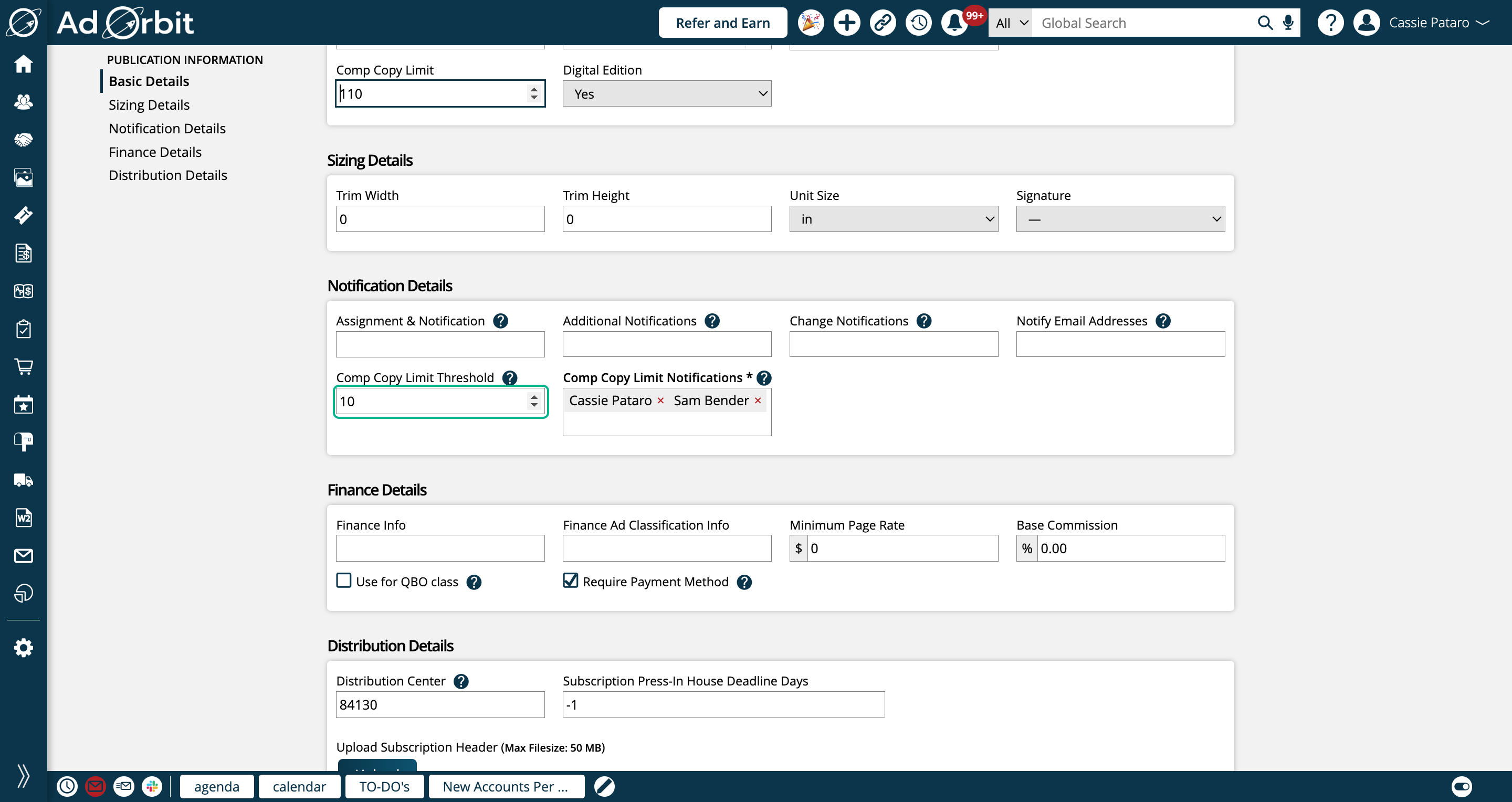Screen dimensions: 1512x802
Task: Open the Digital Edition dropdown
Action: click(x=667, y=94)
